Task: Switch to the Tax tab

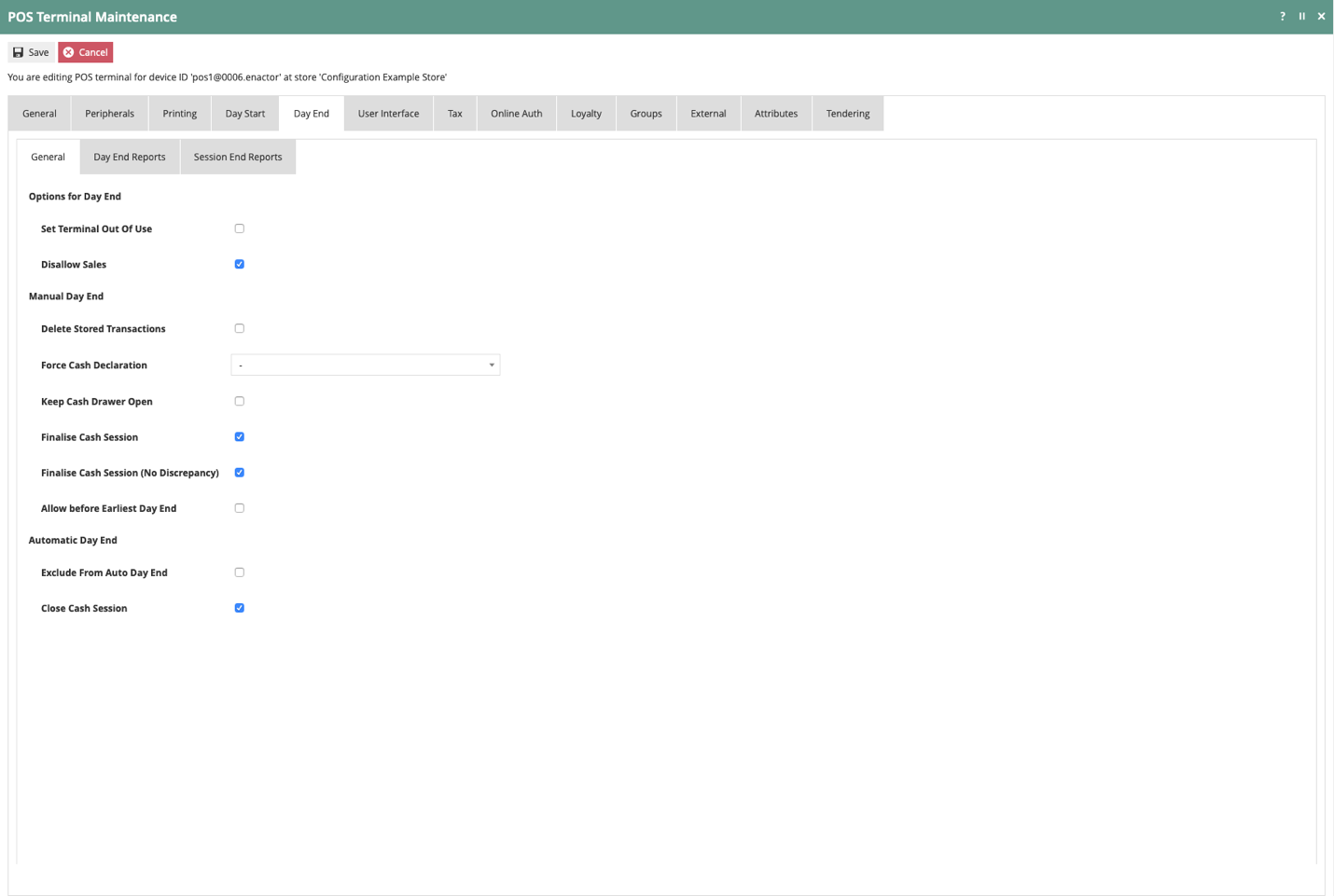Action: coord(455,114)
